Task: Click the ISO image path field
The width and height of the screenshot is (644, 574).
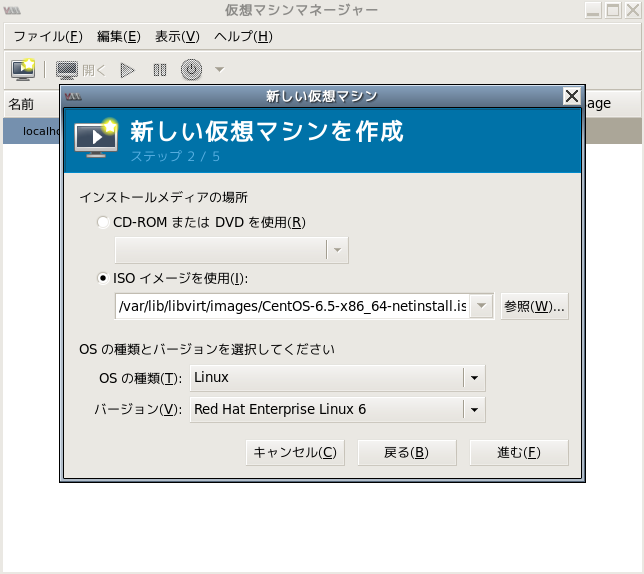Action: click(292, 306)
